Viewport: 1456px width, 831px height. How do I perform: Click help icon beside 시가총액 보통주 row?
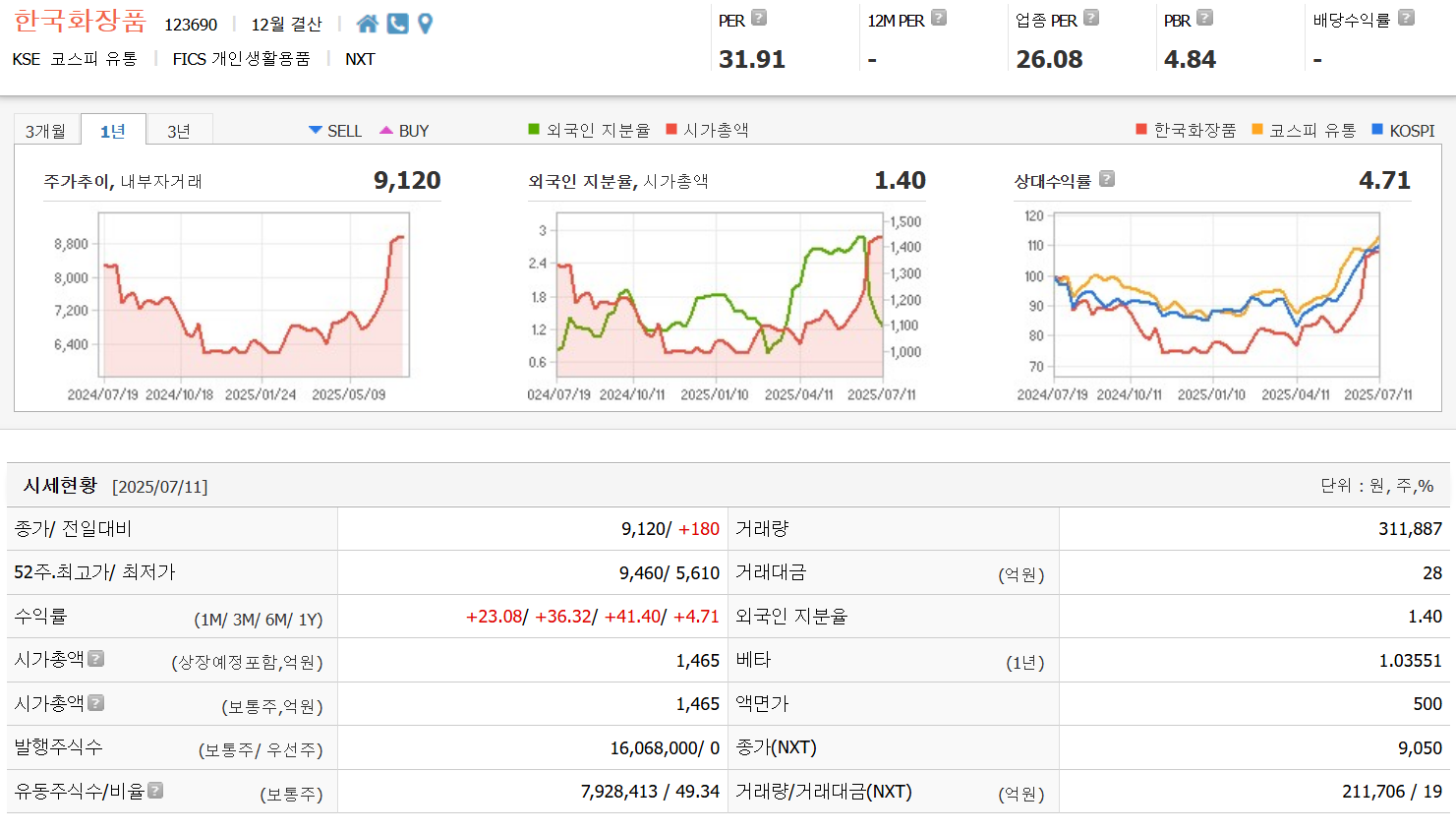click(95, 703)
